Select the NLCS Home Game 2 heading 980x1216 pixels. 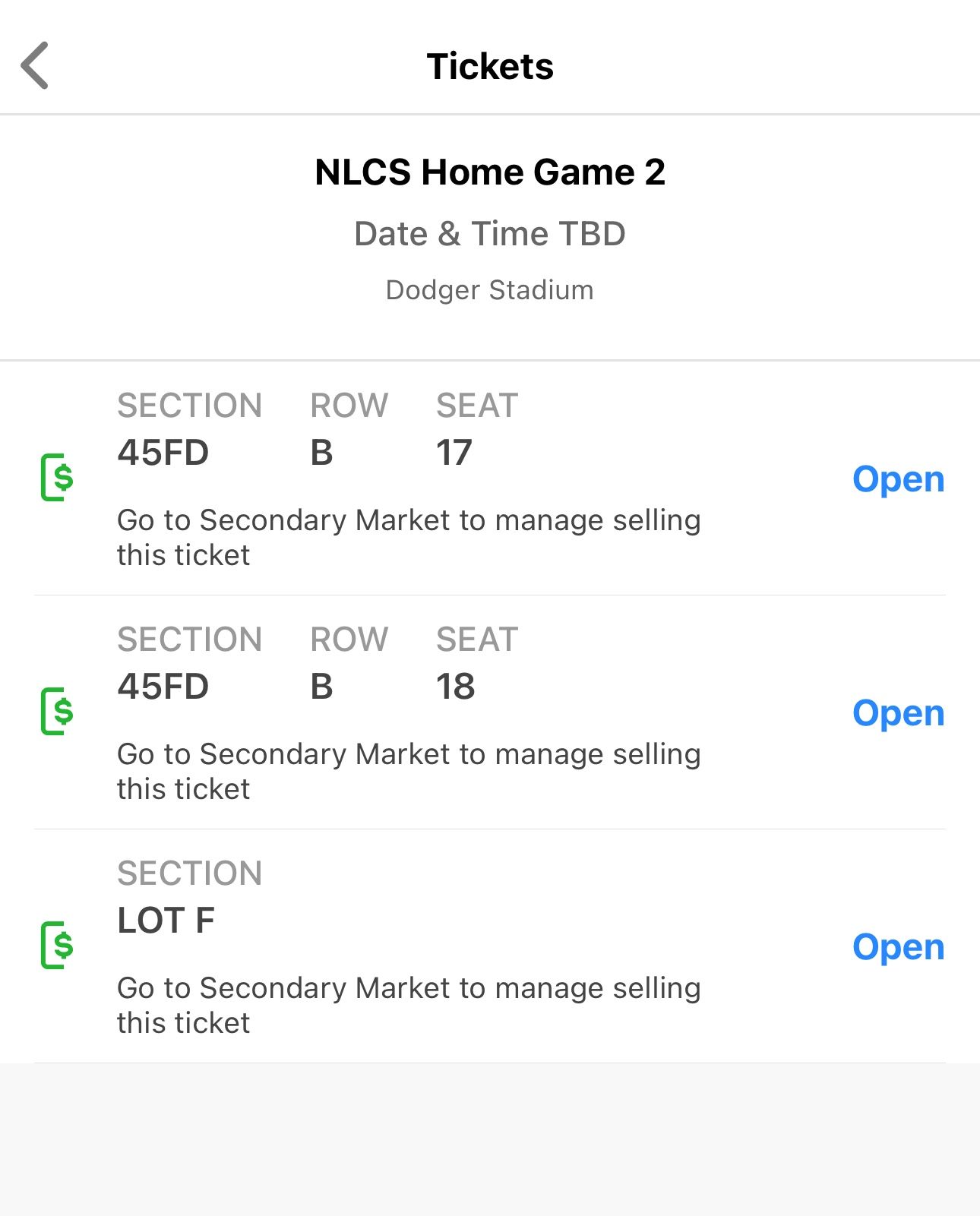point(490,172)
